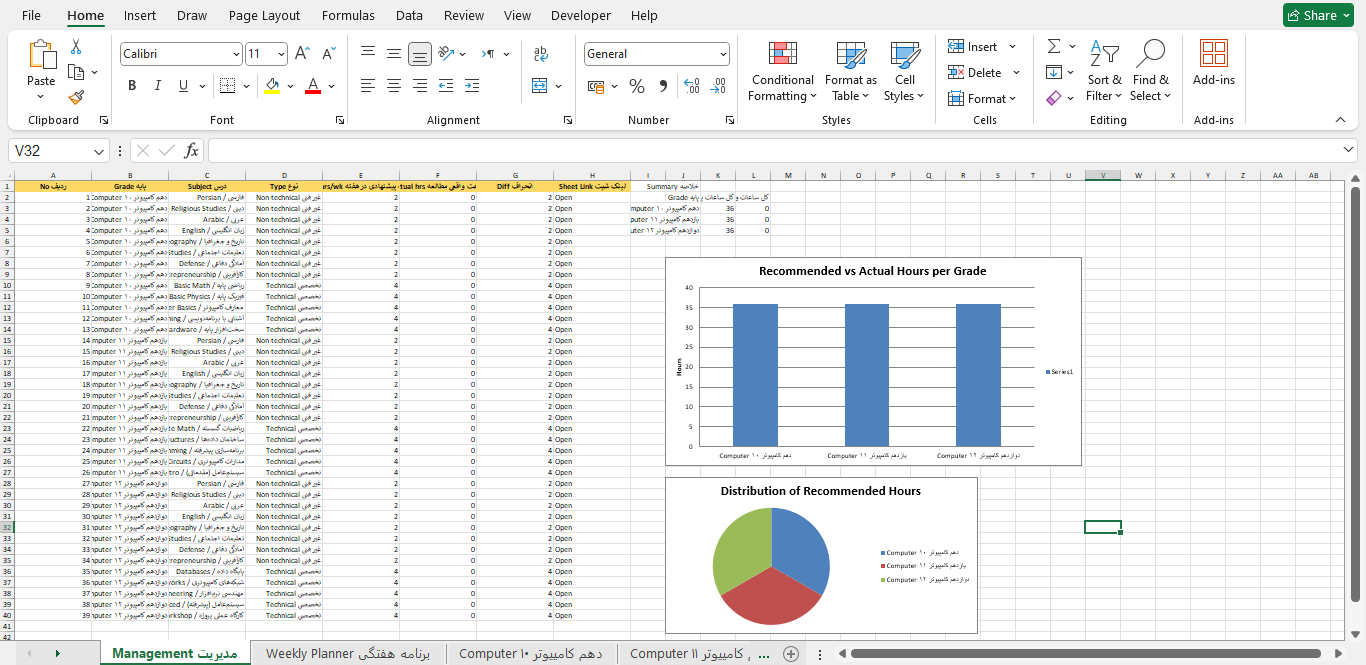Click the Insert Function fx icon
This screenshot has width=1366, height=665.
click(192, 151)
